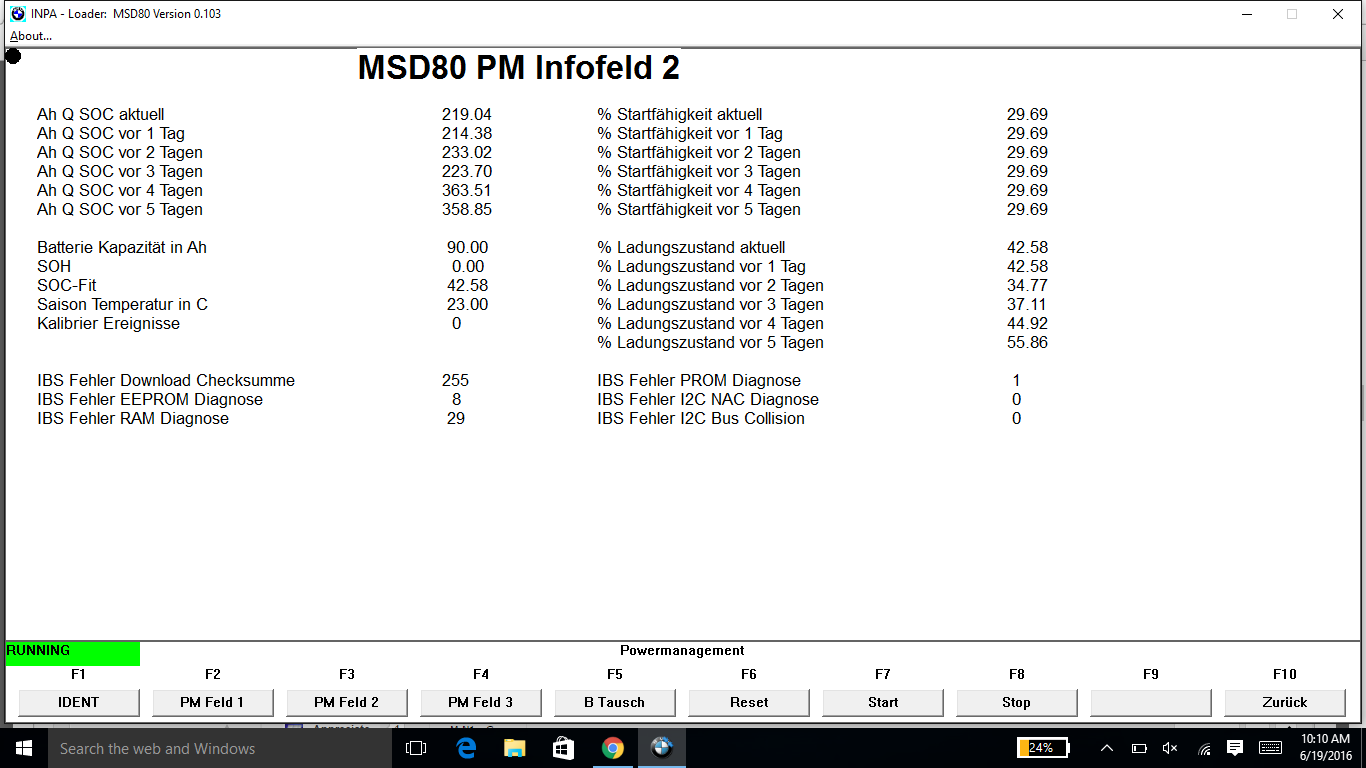Open Google Chrome from the taskbar
Image resolution: width=1366 pixels, height=768 pixels.
(x=612, y=748)
